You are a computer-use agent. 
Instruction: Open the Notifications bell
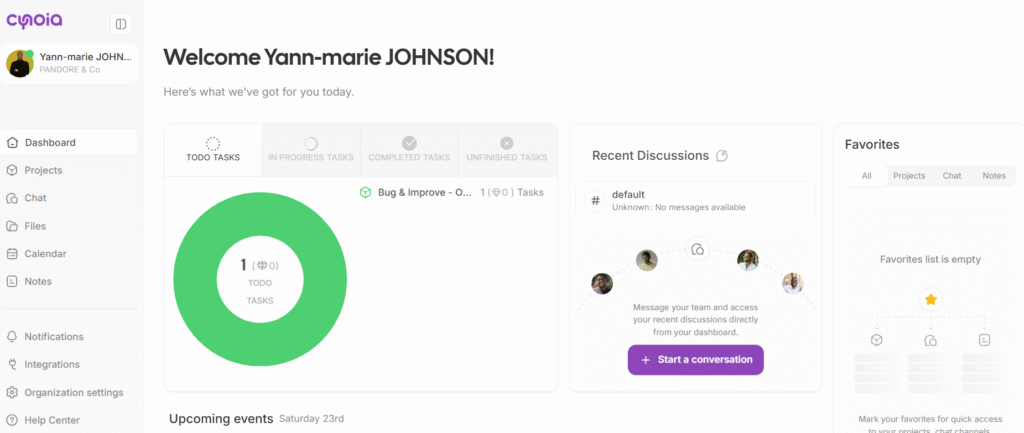(x=12, y=337)
